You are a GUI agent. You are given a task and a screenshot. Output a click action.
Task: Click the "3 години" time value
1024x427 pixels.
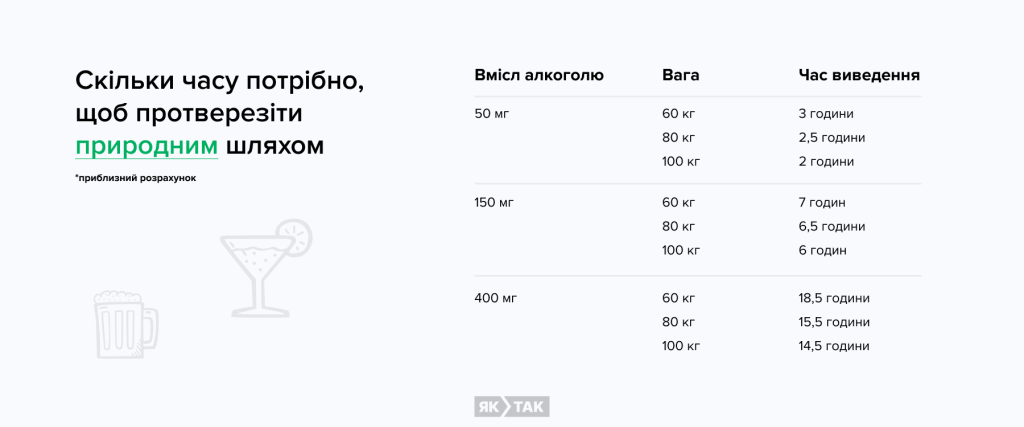click(x=826, y=113)
